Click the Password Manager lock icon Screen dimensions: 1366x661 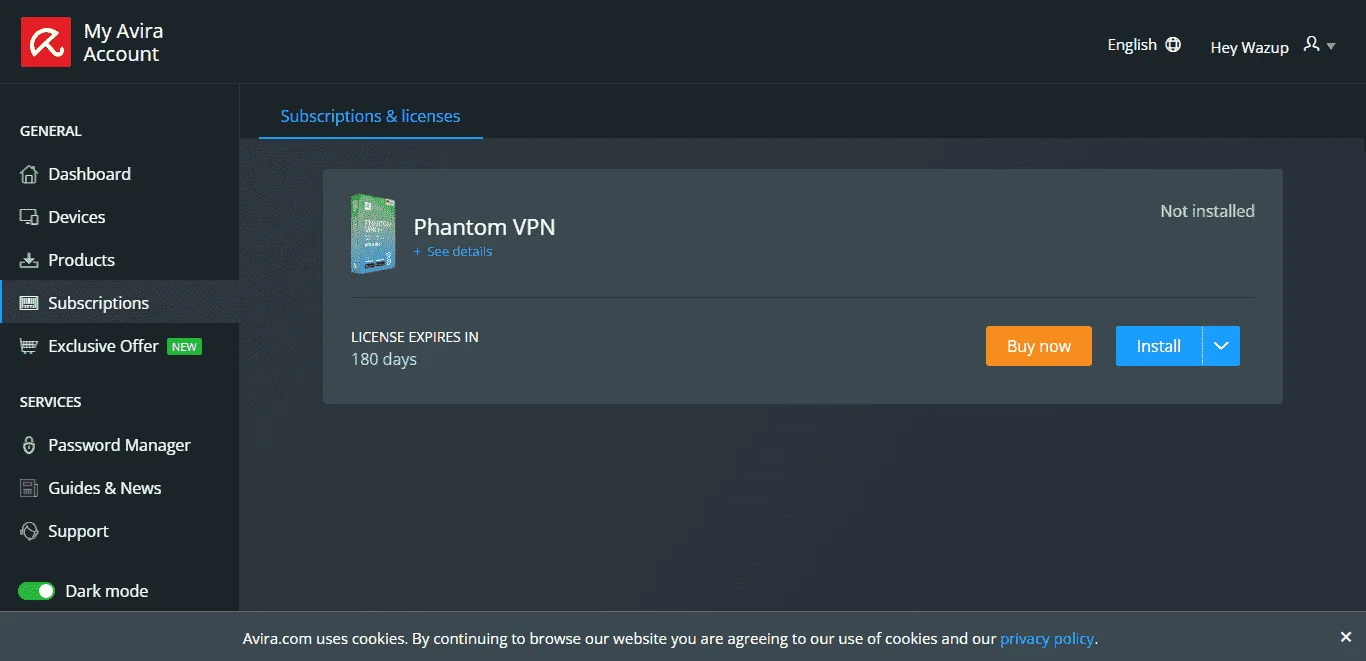[29, 445]
